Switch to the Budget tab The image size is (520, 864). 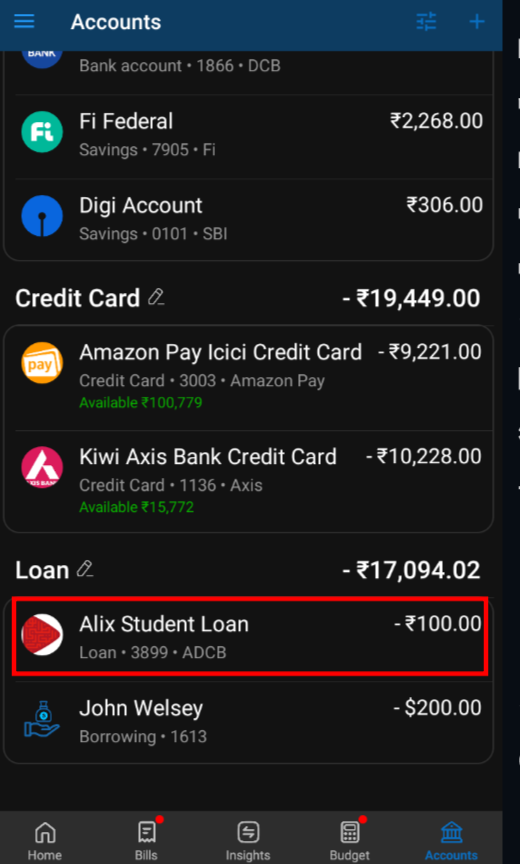349,841
